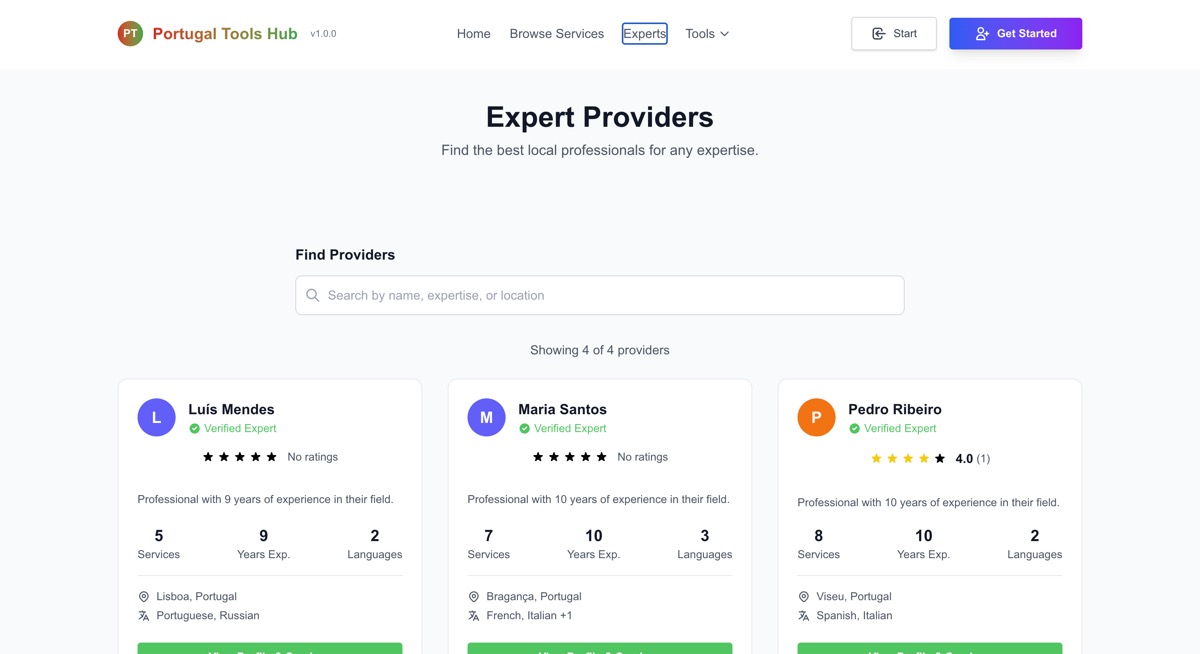The height and width of the screenshot is (654, 1200).
Task: Go to Browse Services
Action: [557, 34]
